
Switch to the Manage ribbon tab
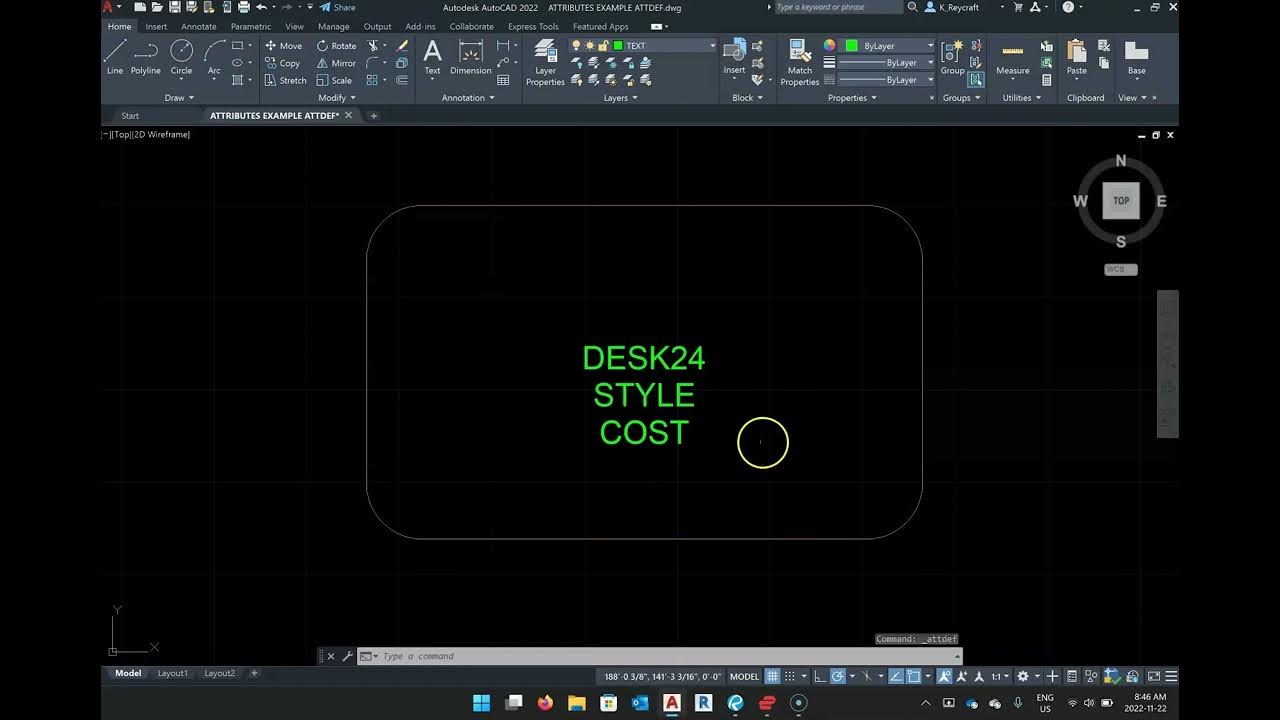pos(334,27)
